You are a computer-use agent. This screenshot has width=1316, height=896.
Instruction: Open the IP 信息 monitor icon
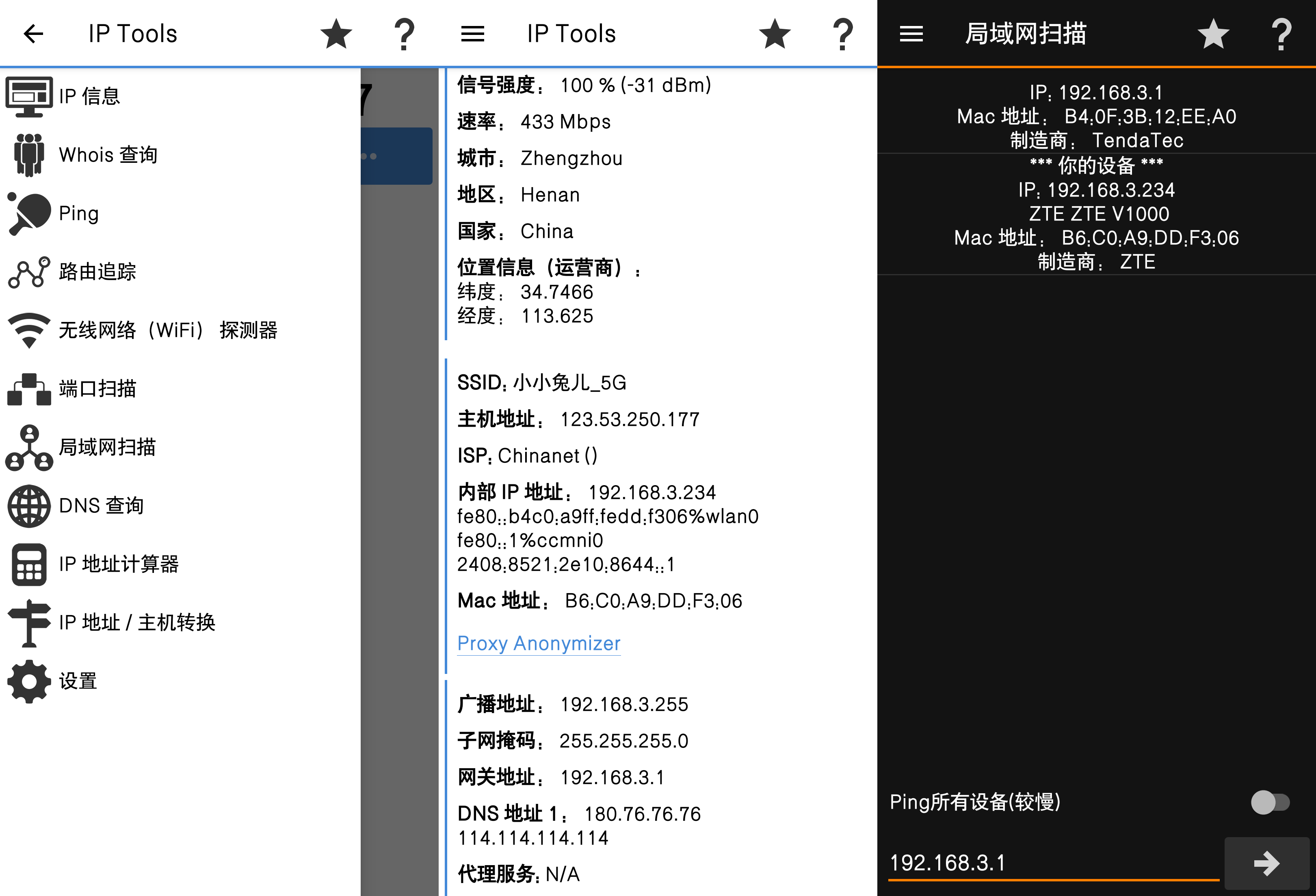pyautogui.click(x=29, y=97)
